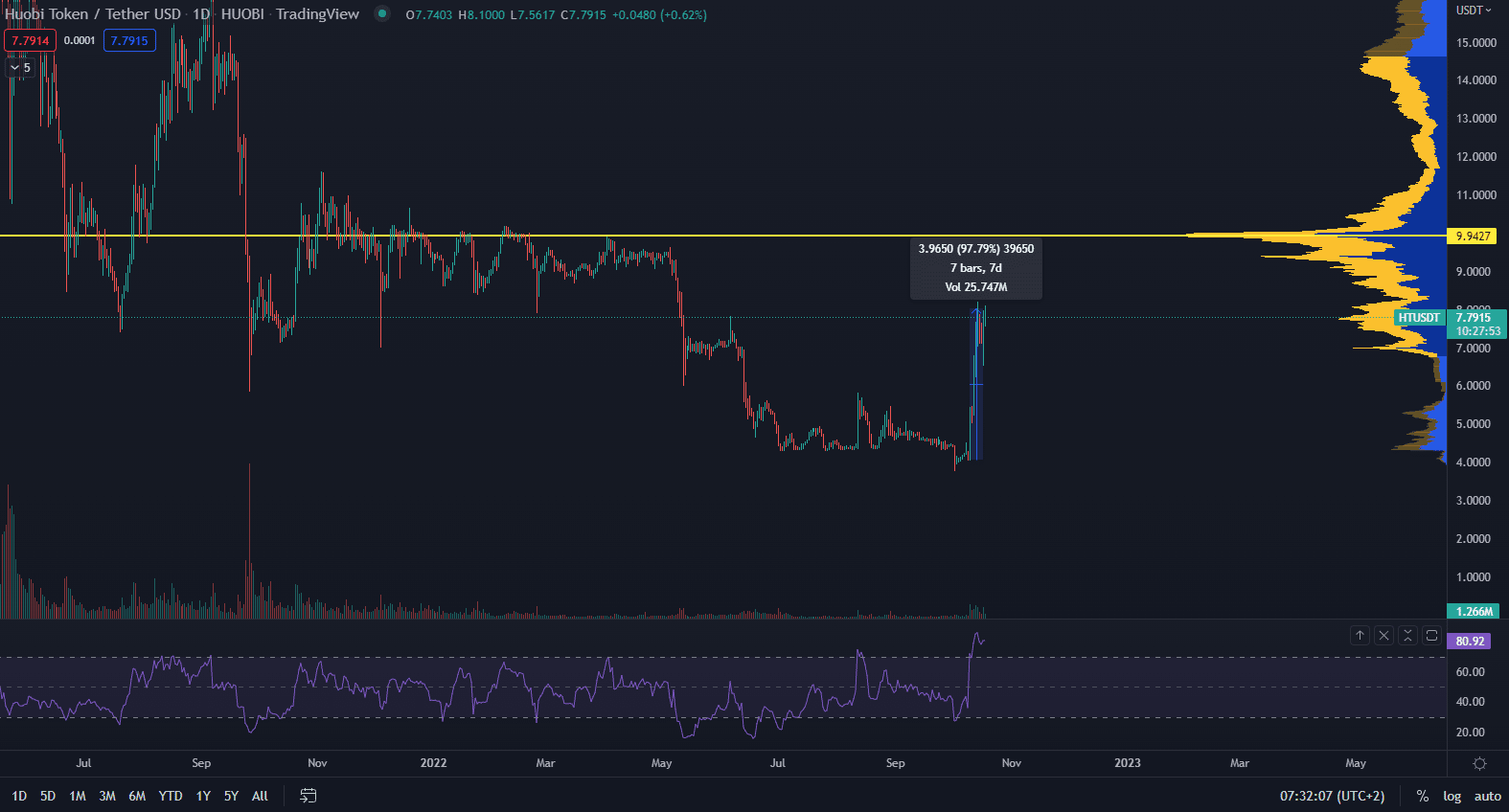
Task: Open chart settings gear icon
Action: point(1479,763)
